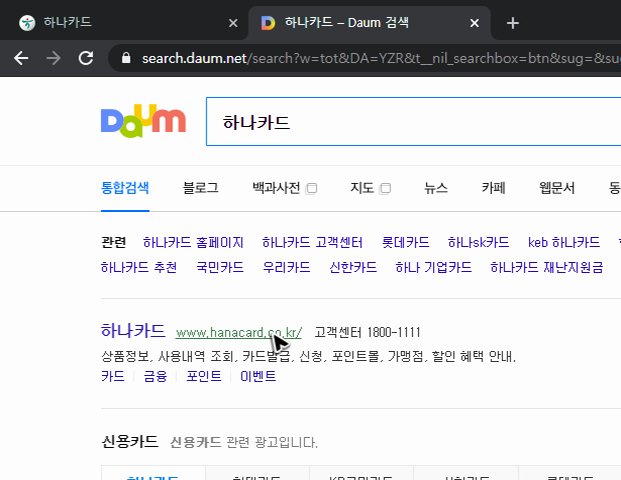Open the 지도 search tab
This screenshot has width=621, height=480.
(362, 188)
